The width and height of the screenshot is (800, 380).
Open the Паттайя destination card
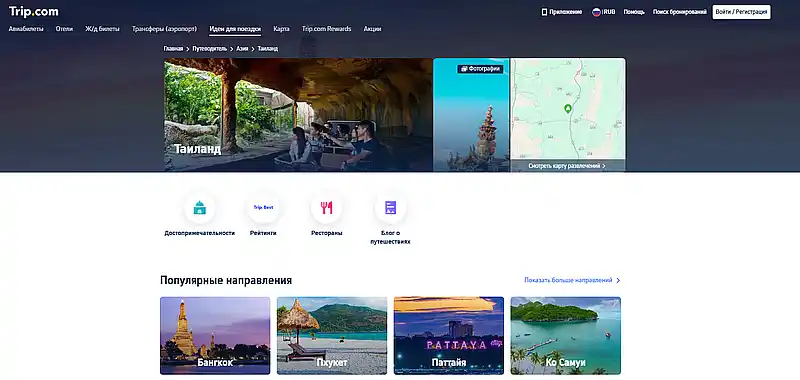(x=448, y=336)
